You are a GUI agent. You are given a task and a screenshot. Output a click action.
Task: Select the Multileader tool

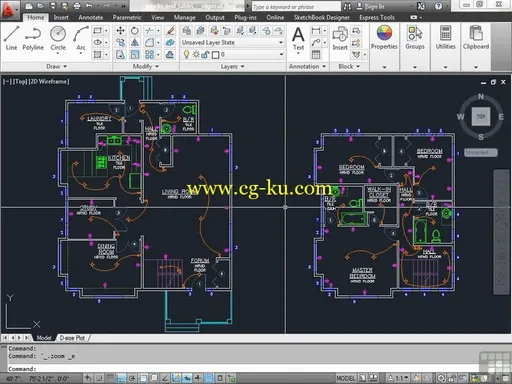coord(315,43)
